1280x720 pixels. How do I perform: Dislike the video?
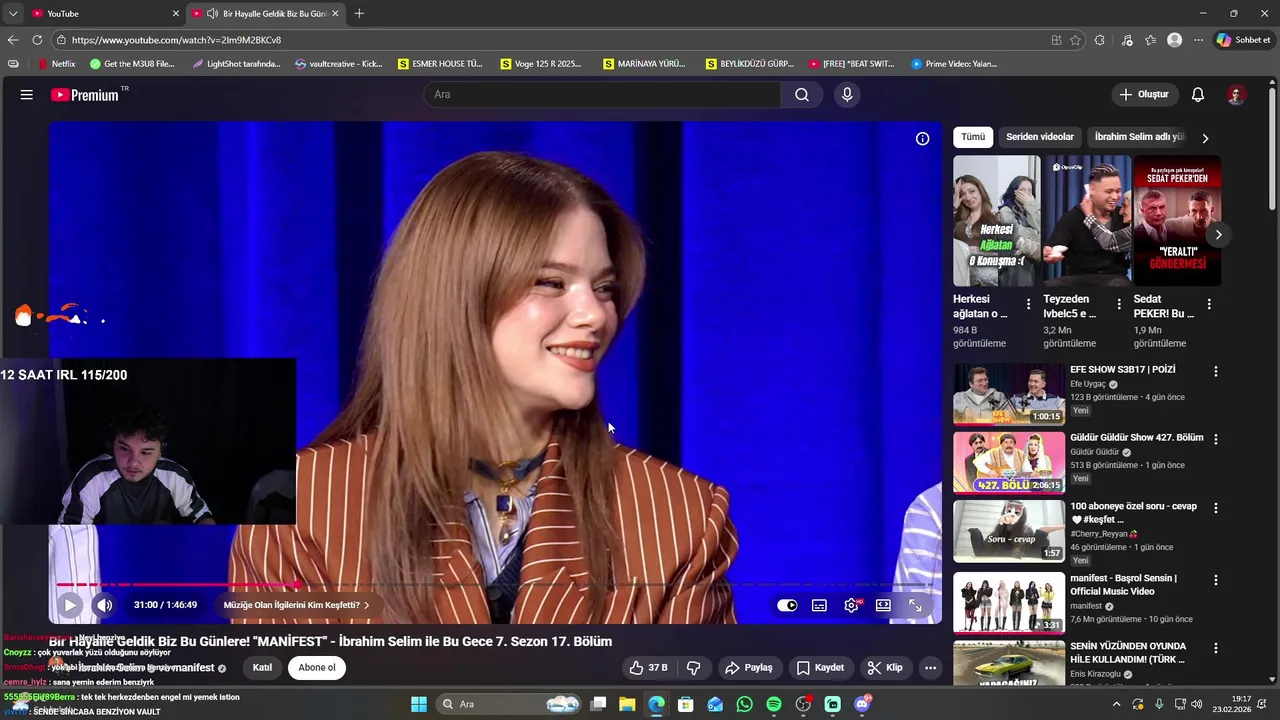(693, 668)
